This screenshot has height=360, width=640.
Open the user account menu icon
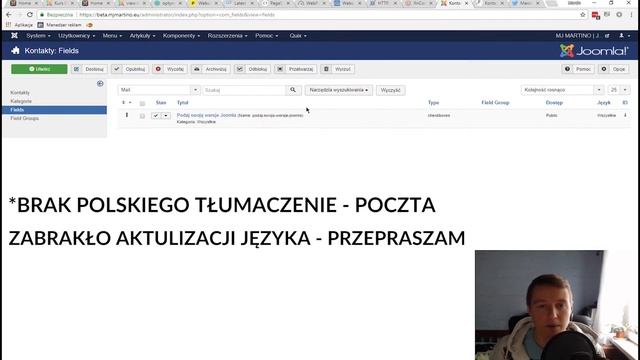pos(624,36)
